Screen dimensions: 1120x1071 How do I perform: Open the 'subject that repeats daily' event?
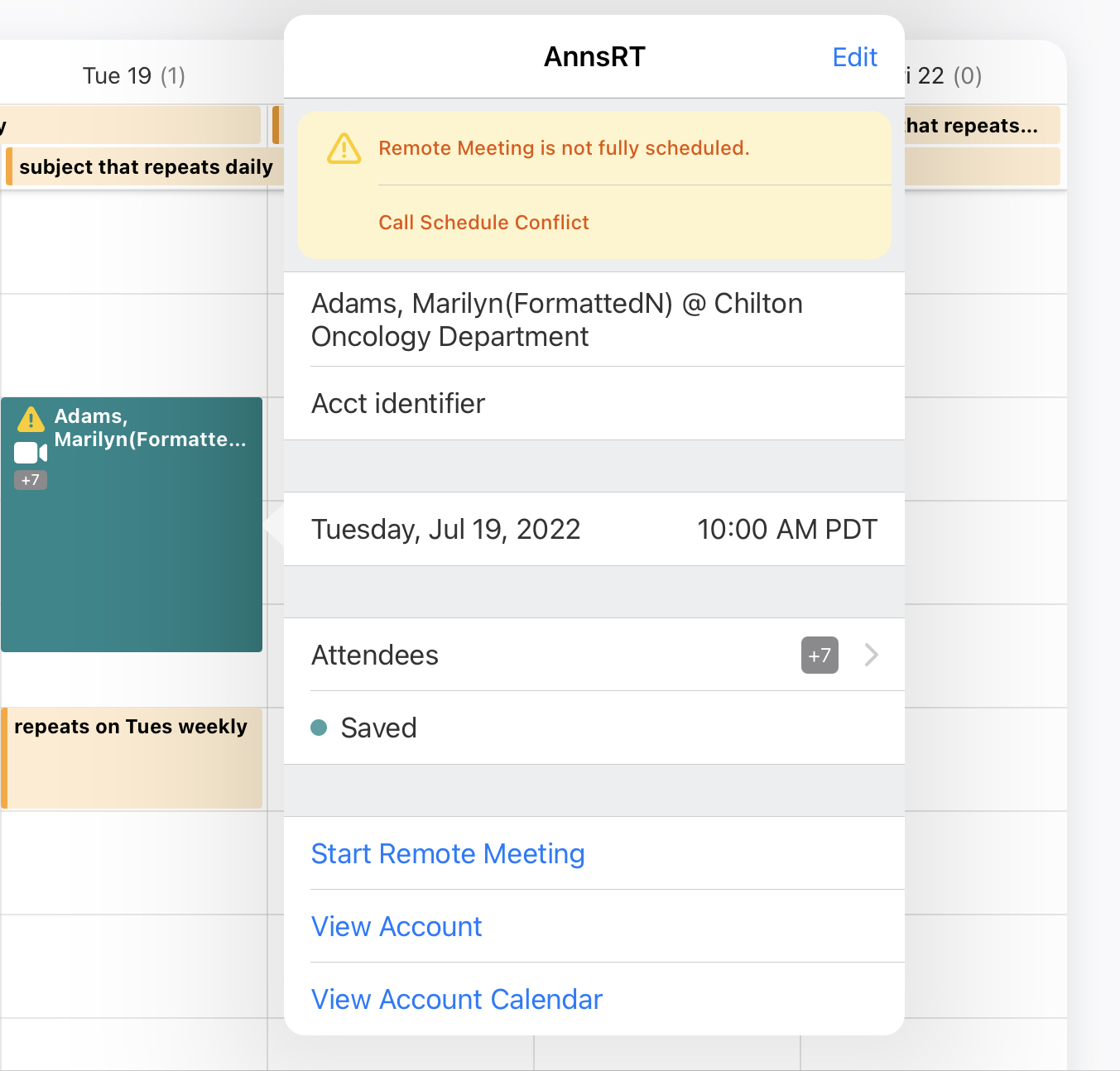coord(146,167)
